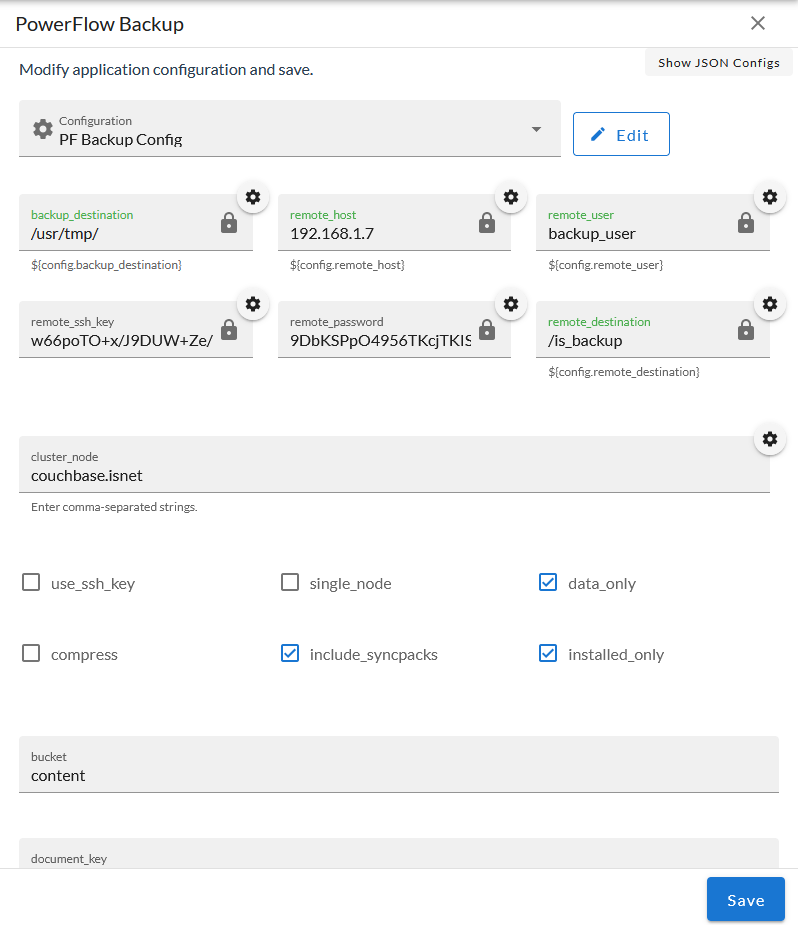
Task: Click gear icon above remote_host field
Action: (511, 197)
